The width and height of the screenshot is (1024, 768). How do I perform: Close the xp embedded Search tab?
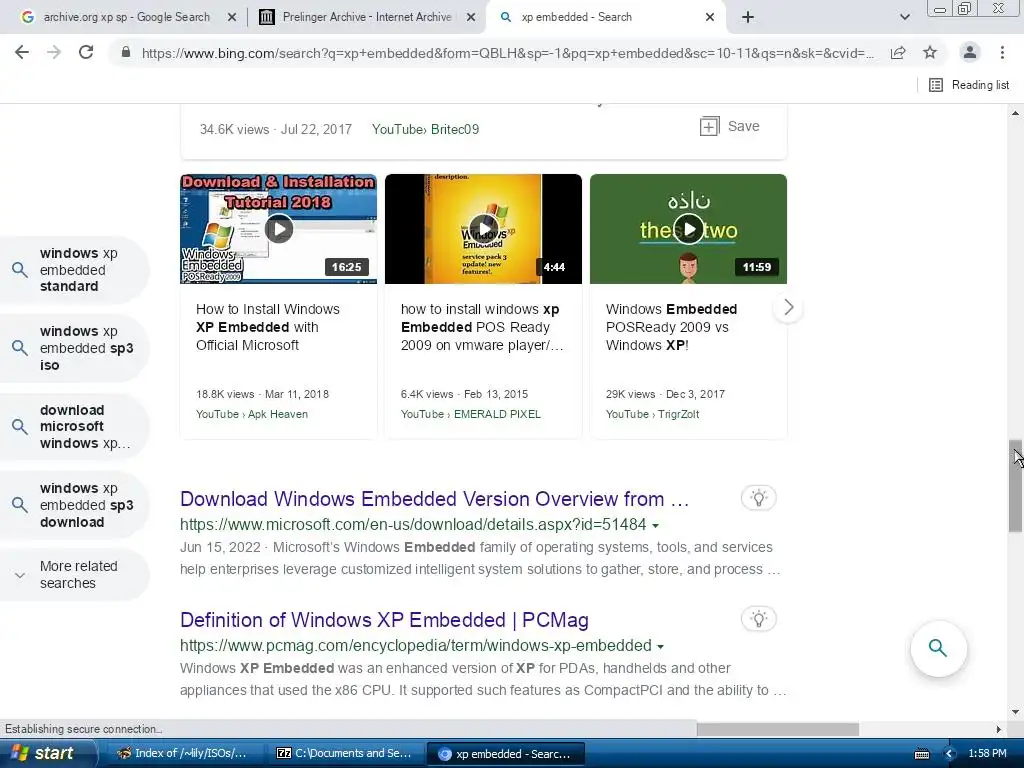pyautogui.click(x=710, y=17)
